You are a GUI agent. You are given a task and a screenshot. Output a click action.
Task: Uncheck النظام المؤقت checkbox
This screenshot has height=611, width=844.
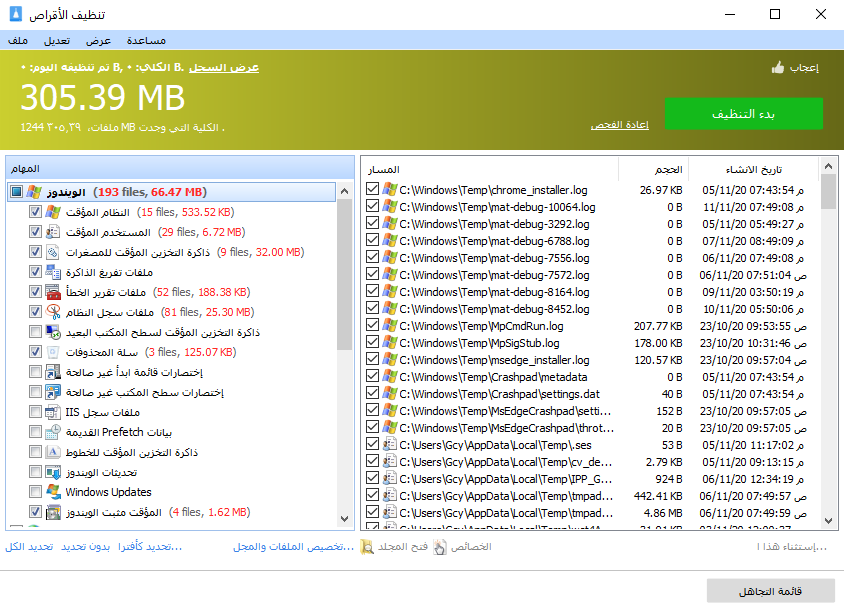[35, 212]
